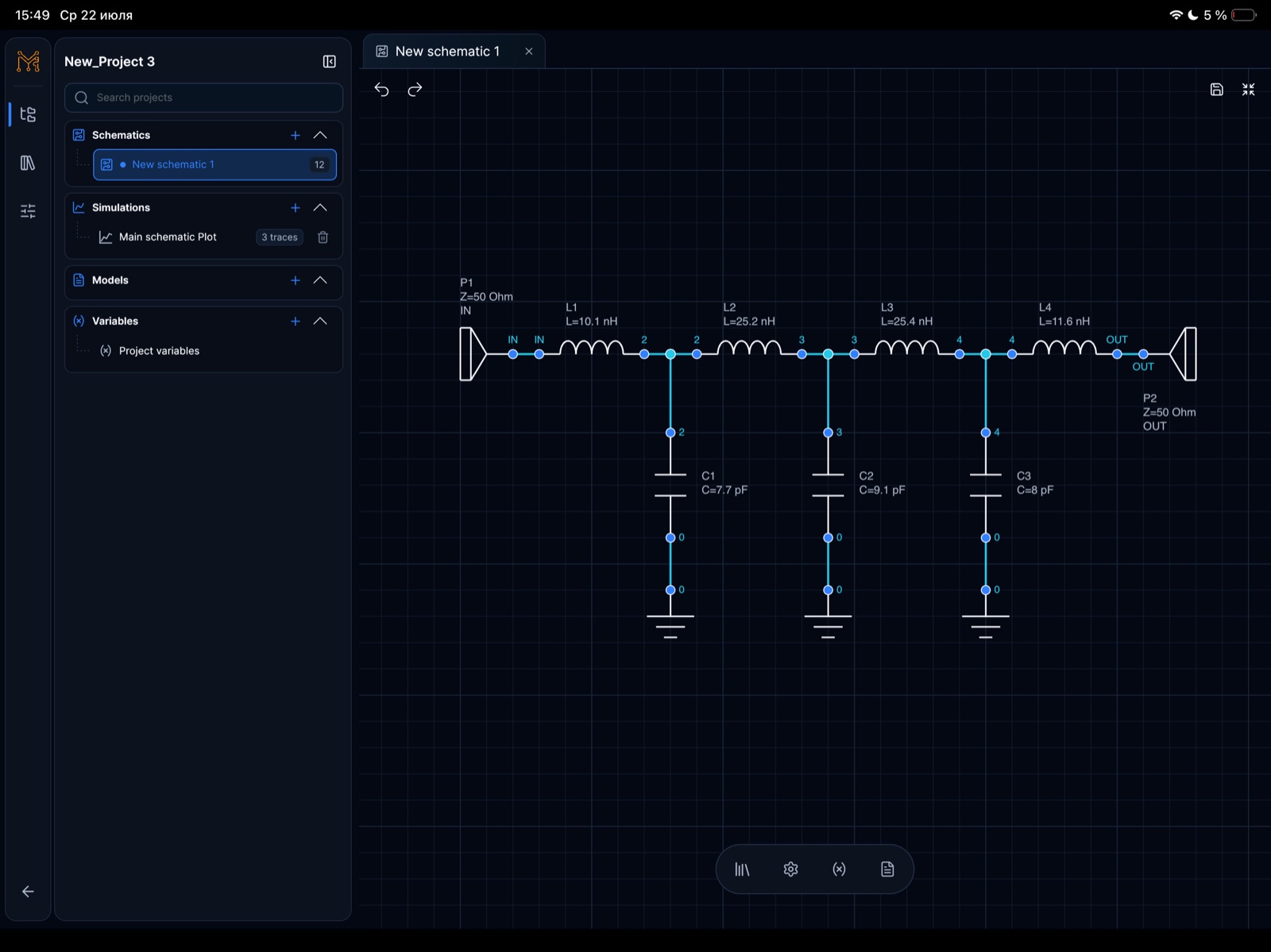Open the library sidebar view
Viewport: 1271px width, 952px height.
28,163
